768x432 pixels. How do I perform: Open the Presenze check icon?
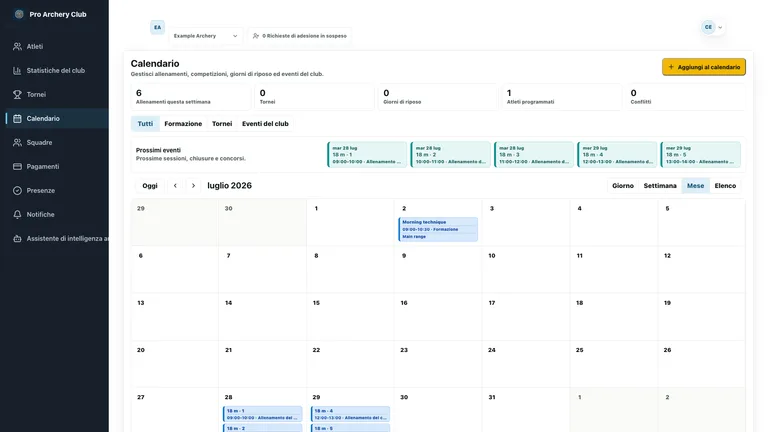point(17,191)
